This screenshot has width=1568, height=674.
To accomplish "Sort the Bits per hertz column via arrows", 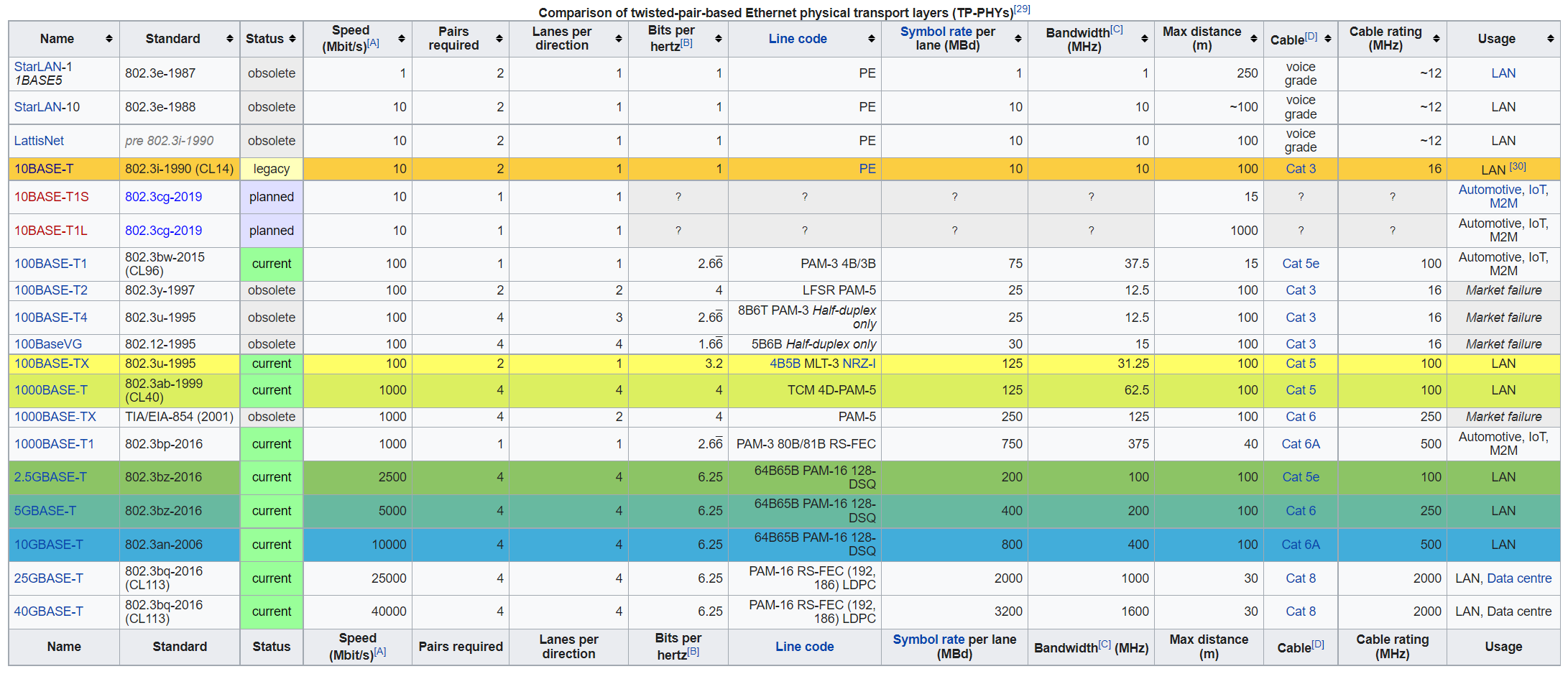I will pos(719,39).
